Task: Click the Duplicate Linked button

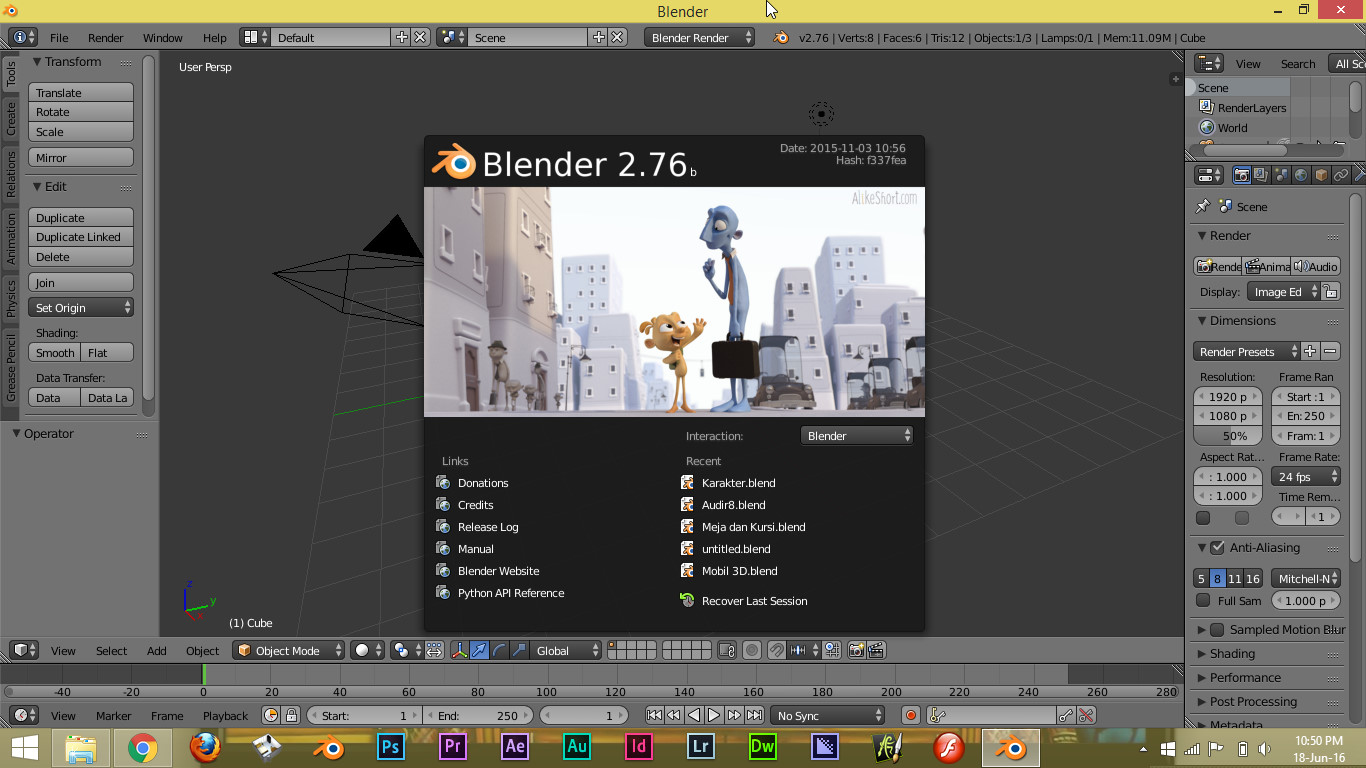Action: [x=81, y=236]
